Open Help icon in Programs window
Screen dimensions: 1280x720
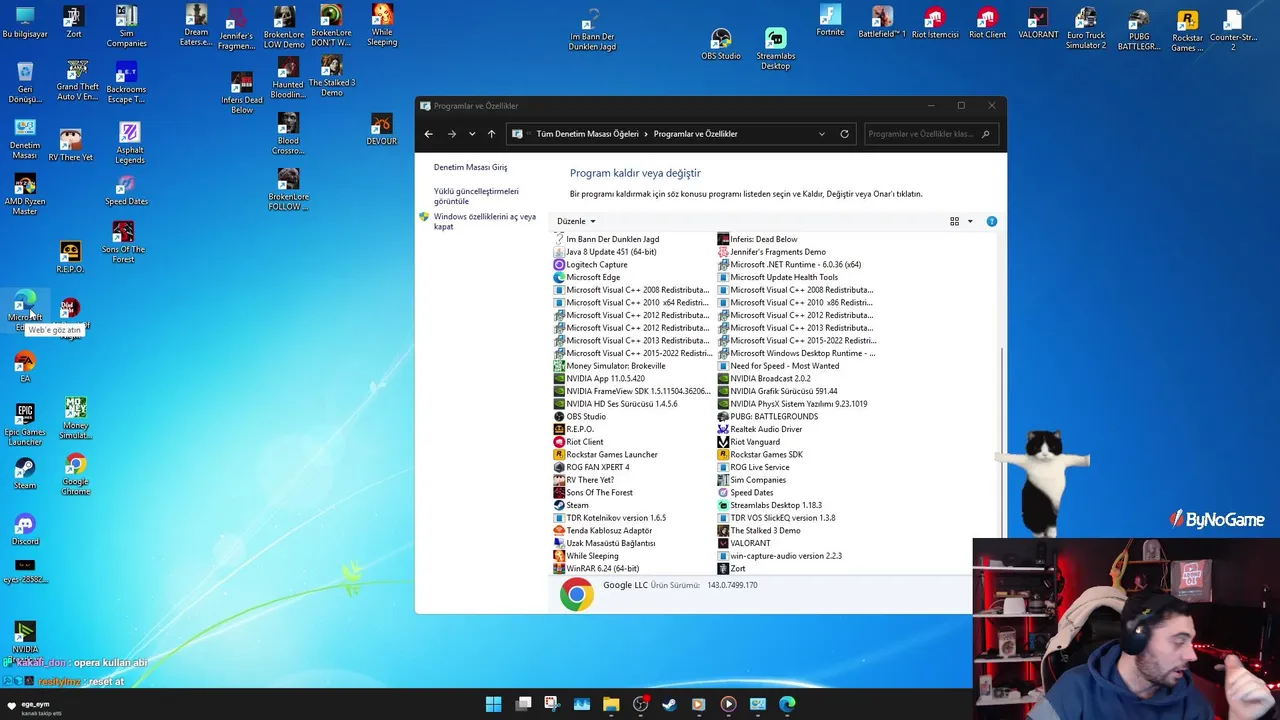(x=992, y=221)
